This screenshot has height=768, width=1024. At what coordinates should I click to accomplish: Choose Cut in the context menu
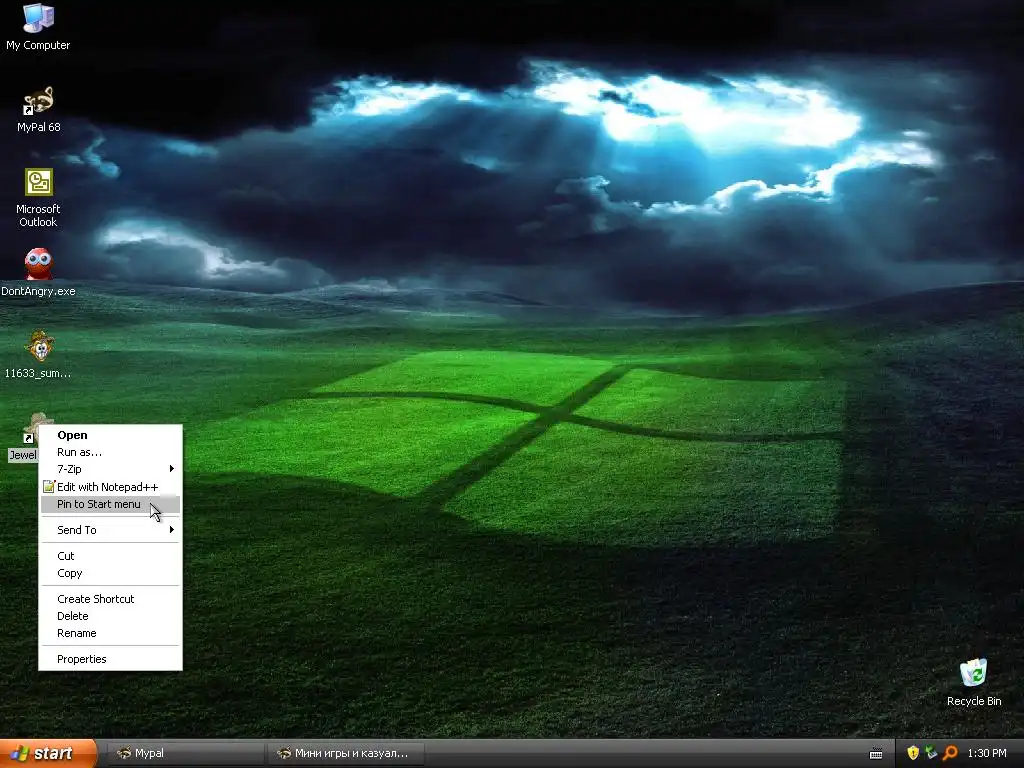coord(110,556)
